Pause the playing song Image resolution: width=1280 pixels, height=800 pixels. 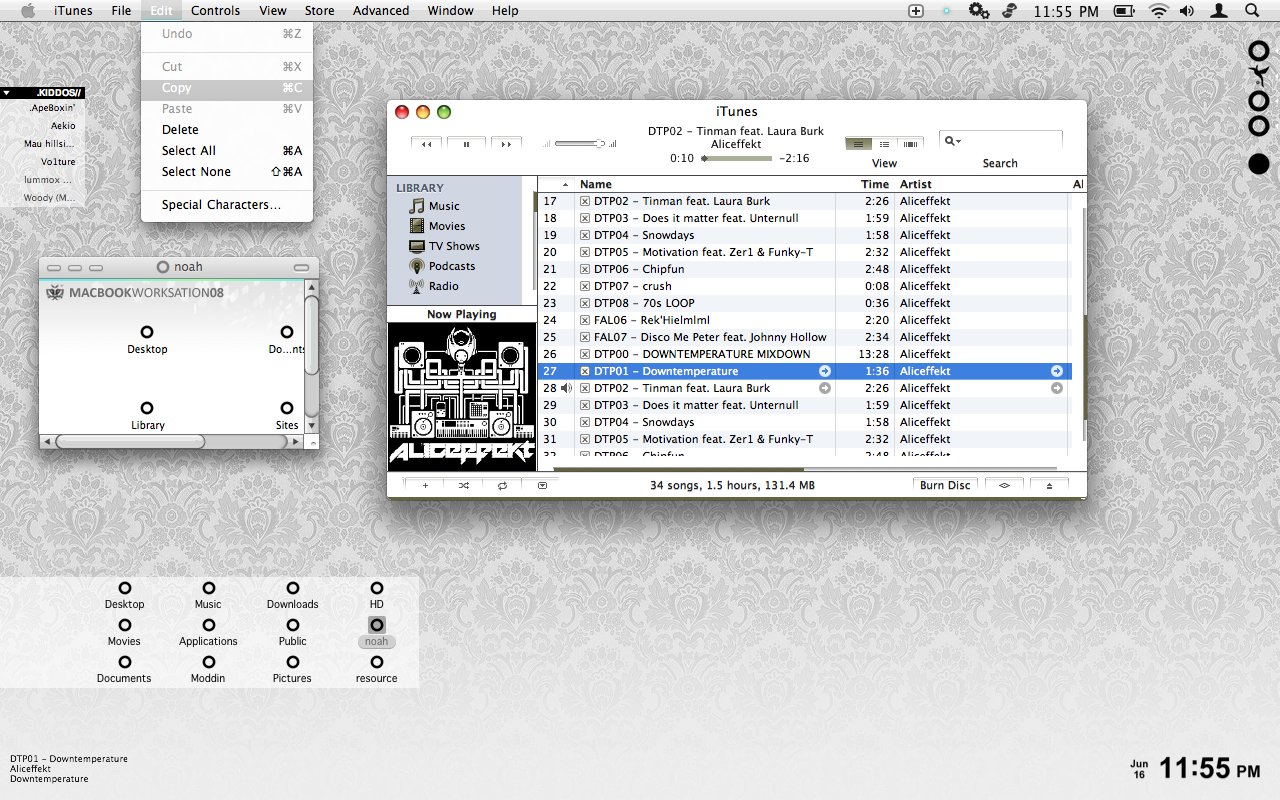[x=466, y=144]
